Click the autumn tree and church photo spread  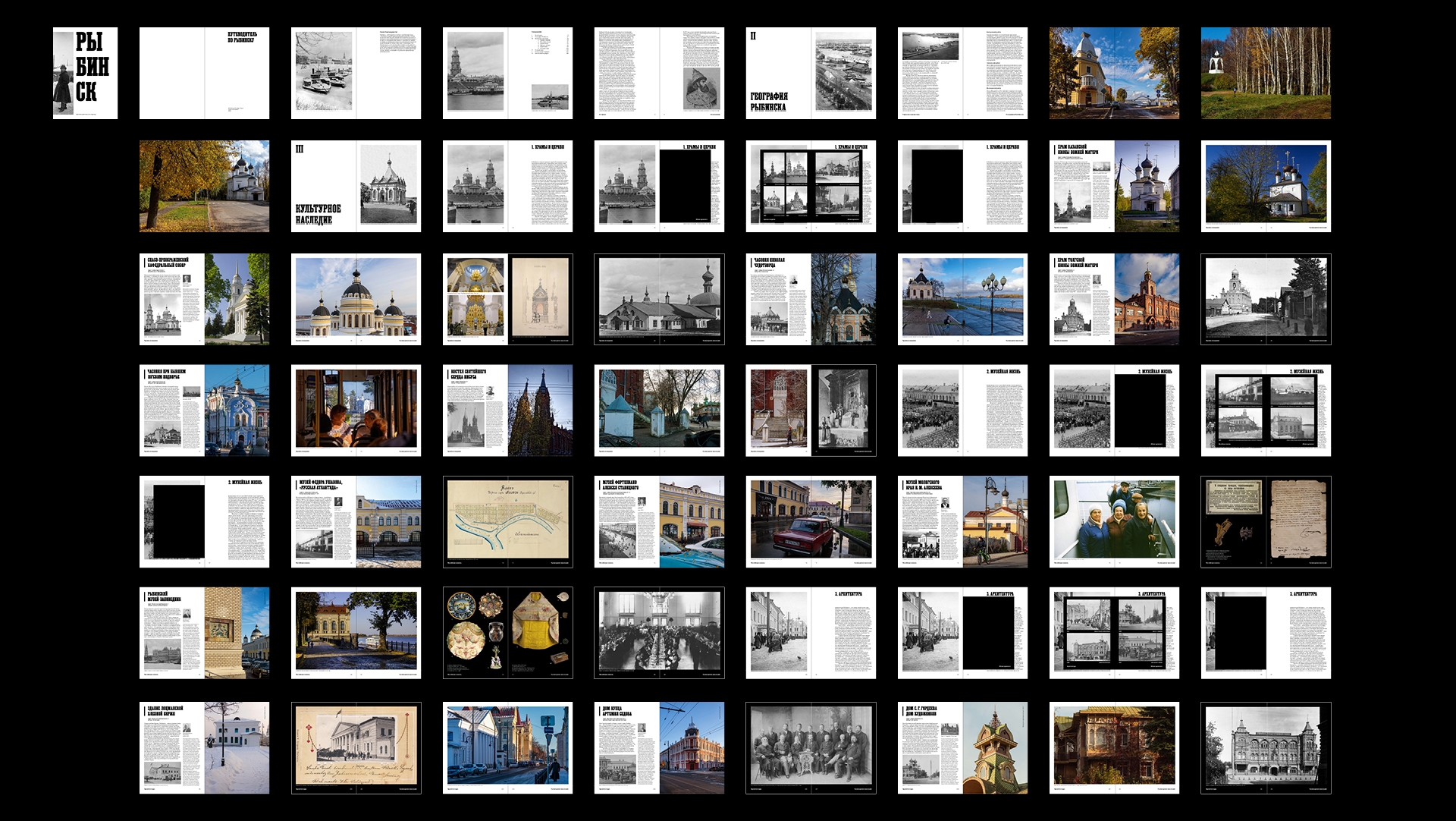(204, 186)
